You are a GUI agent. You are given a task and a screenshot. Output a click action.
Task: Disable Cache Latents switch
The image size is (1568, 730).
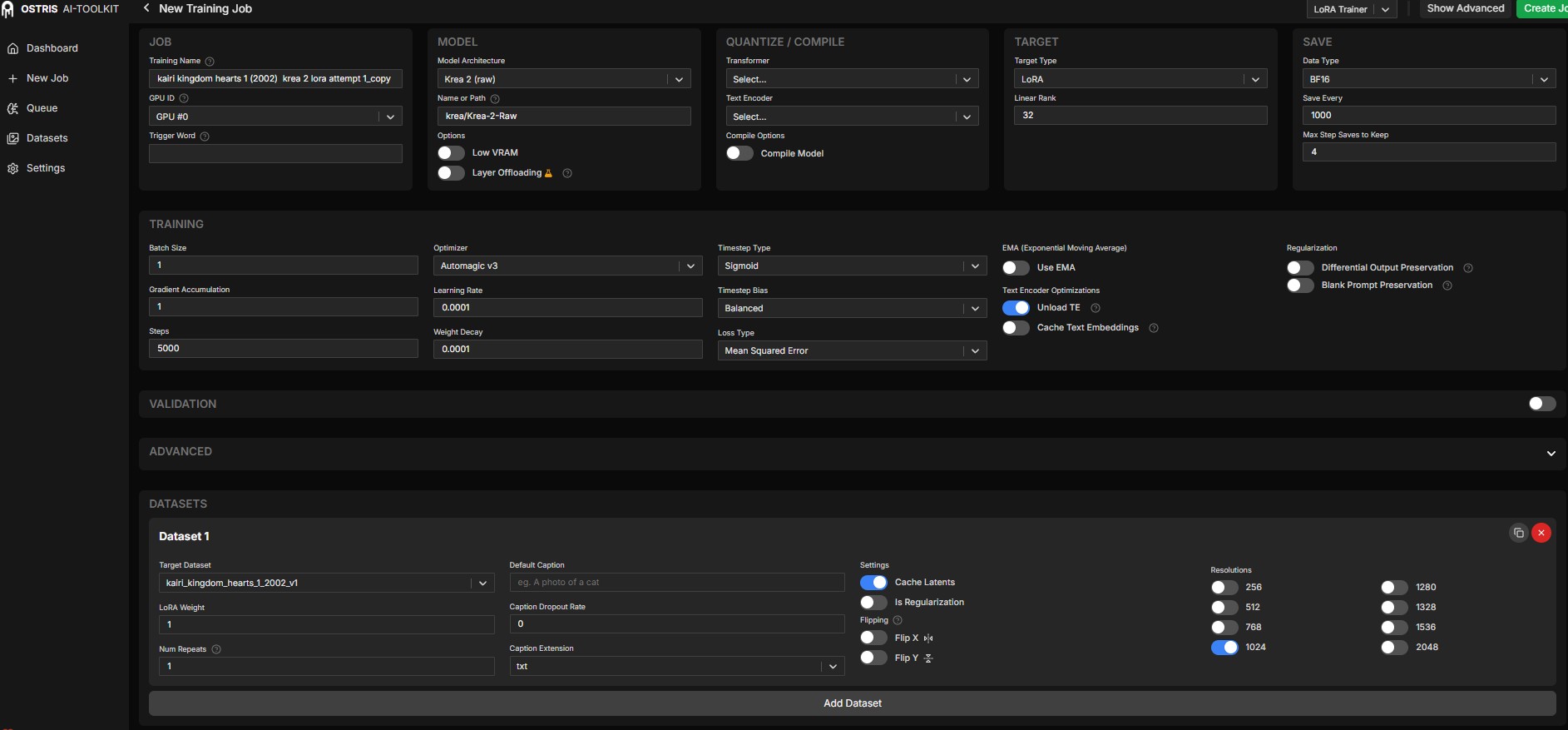coord(873,583)
